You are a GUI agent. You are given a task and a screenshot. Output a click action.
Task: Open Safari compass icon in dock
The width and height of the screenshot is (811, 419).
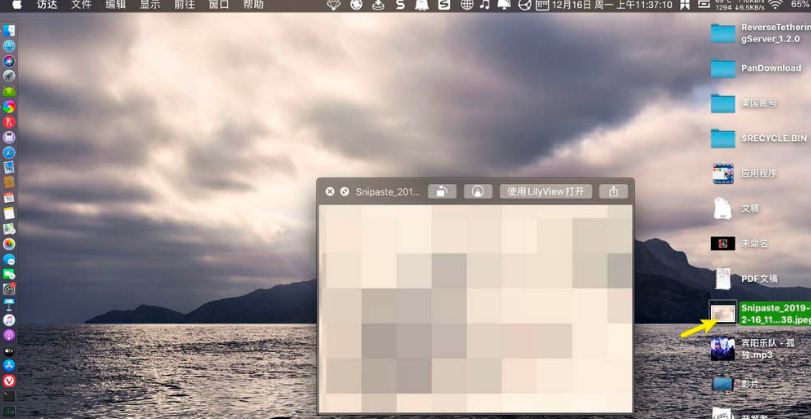click(x=9, y=153)
